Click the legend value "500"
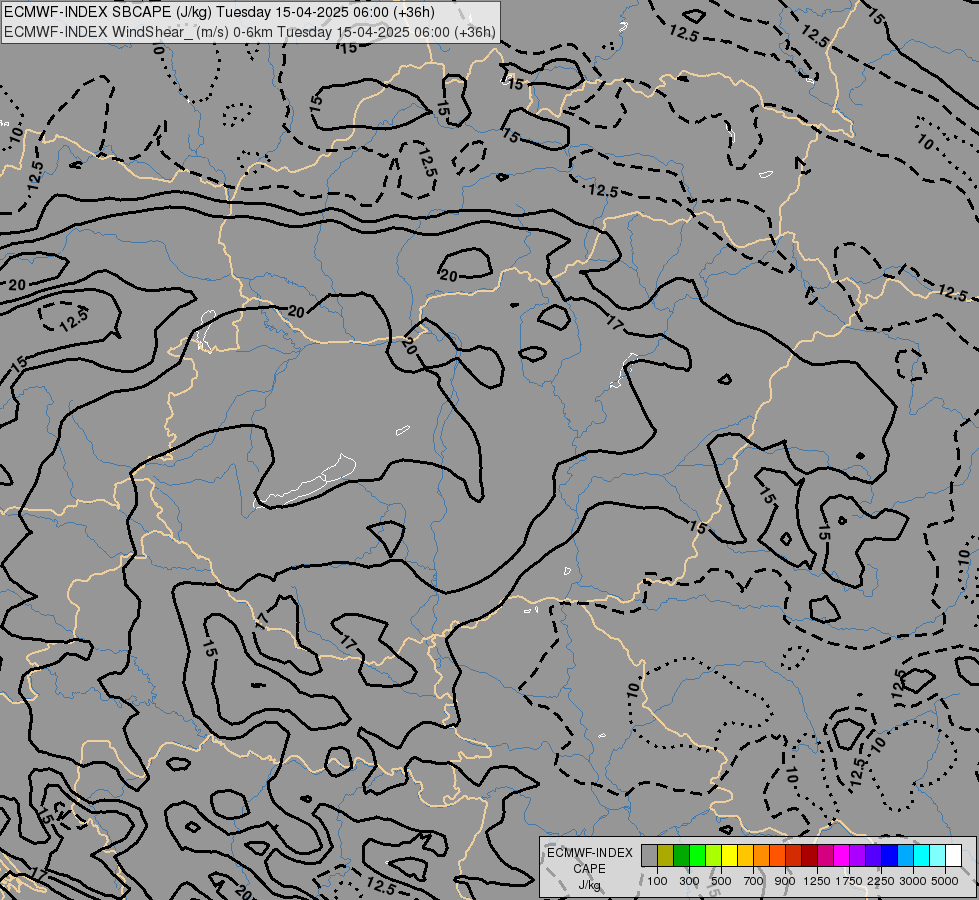Viewport: 979px width, 900px height. pos(721,881)
